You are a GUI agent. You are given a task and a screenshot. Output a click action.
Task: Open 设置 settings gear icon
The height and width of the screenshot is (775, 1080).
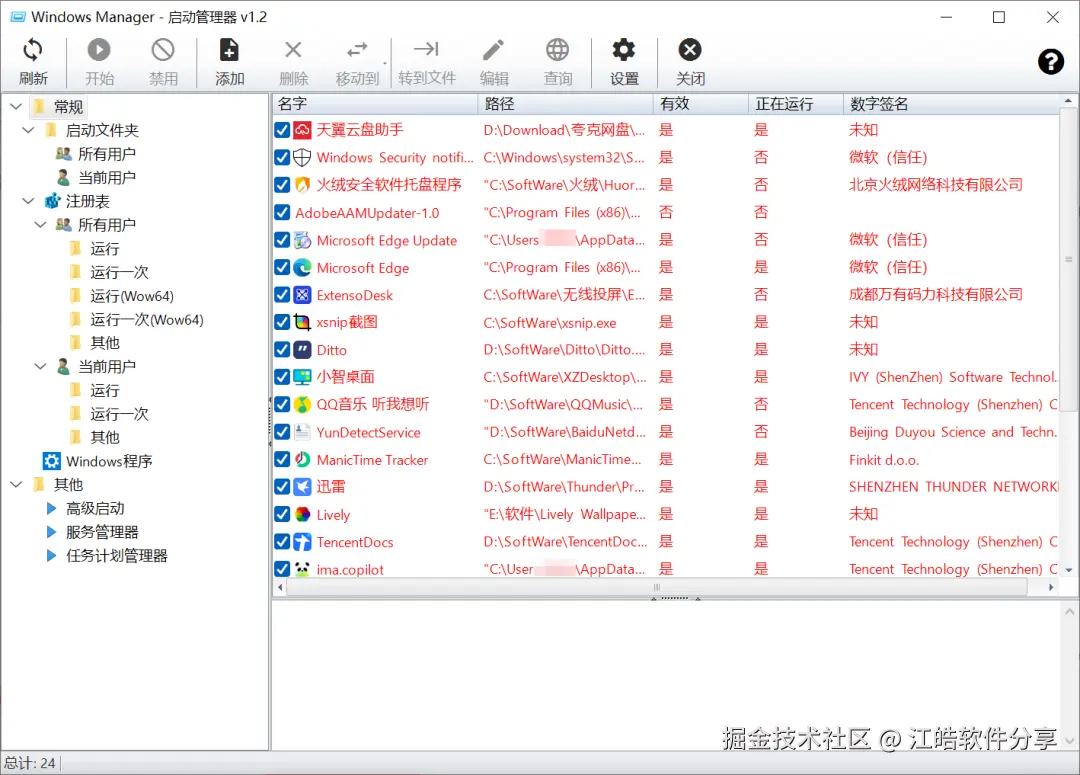[x=623, y=50]
